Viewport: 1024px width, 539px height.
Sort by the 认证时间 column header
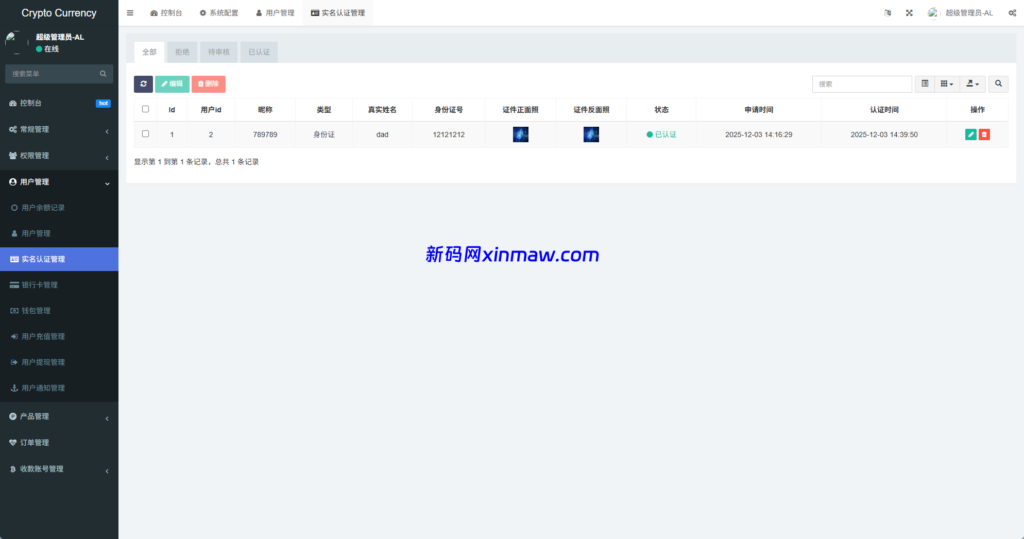pos(884,110)
